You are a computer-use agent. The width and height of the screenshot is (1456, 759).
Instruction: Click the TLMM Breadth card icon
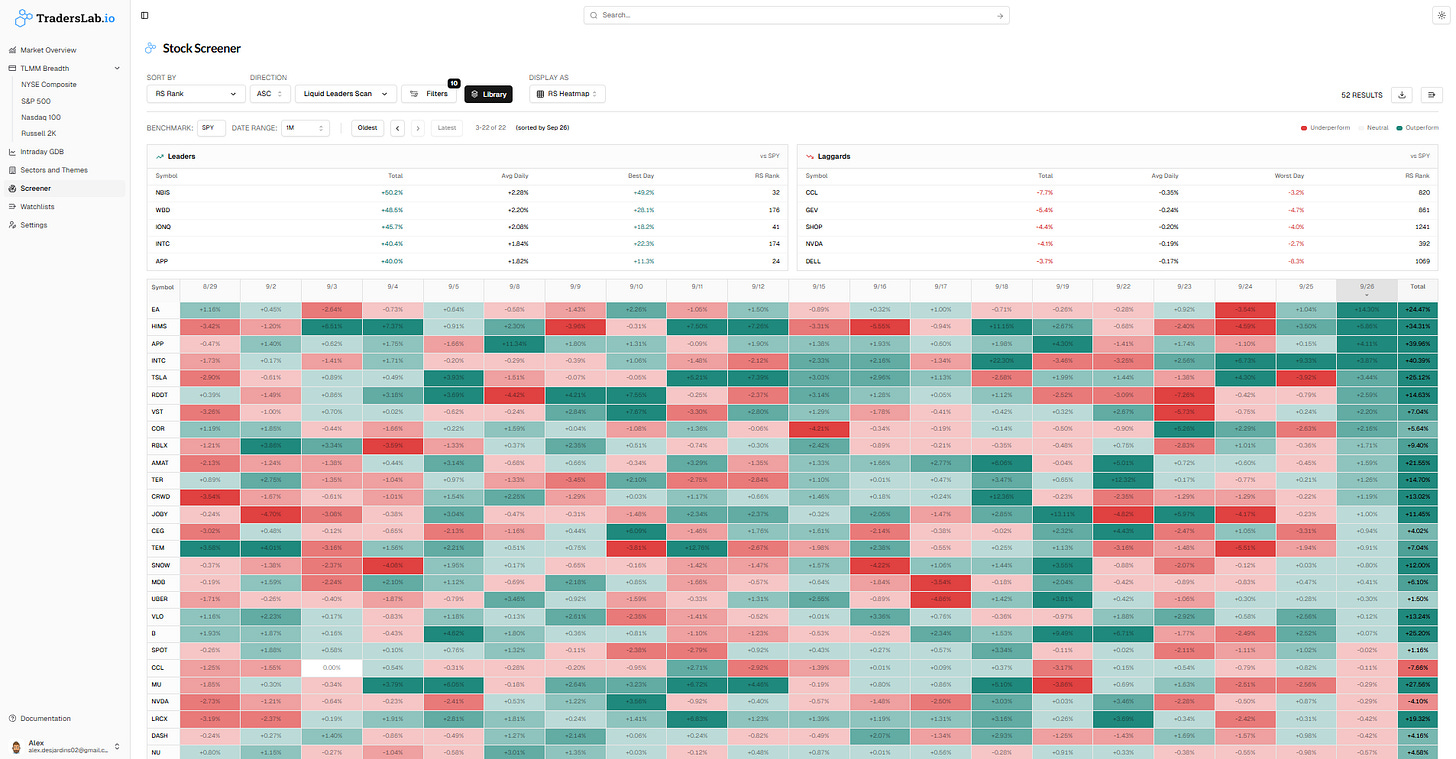tap(12, 68)
